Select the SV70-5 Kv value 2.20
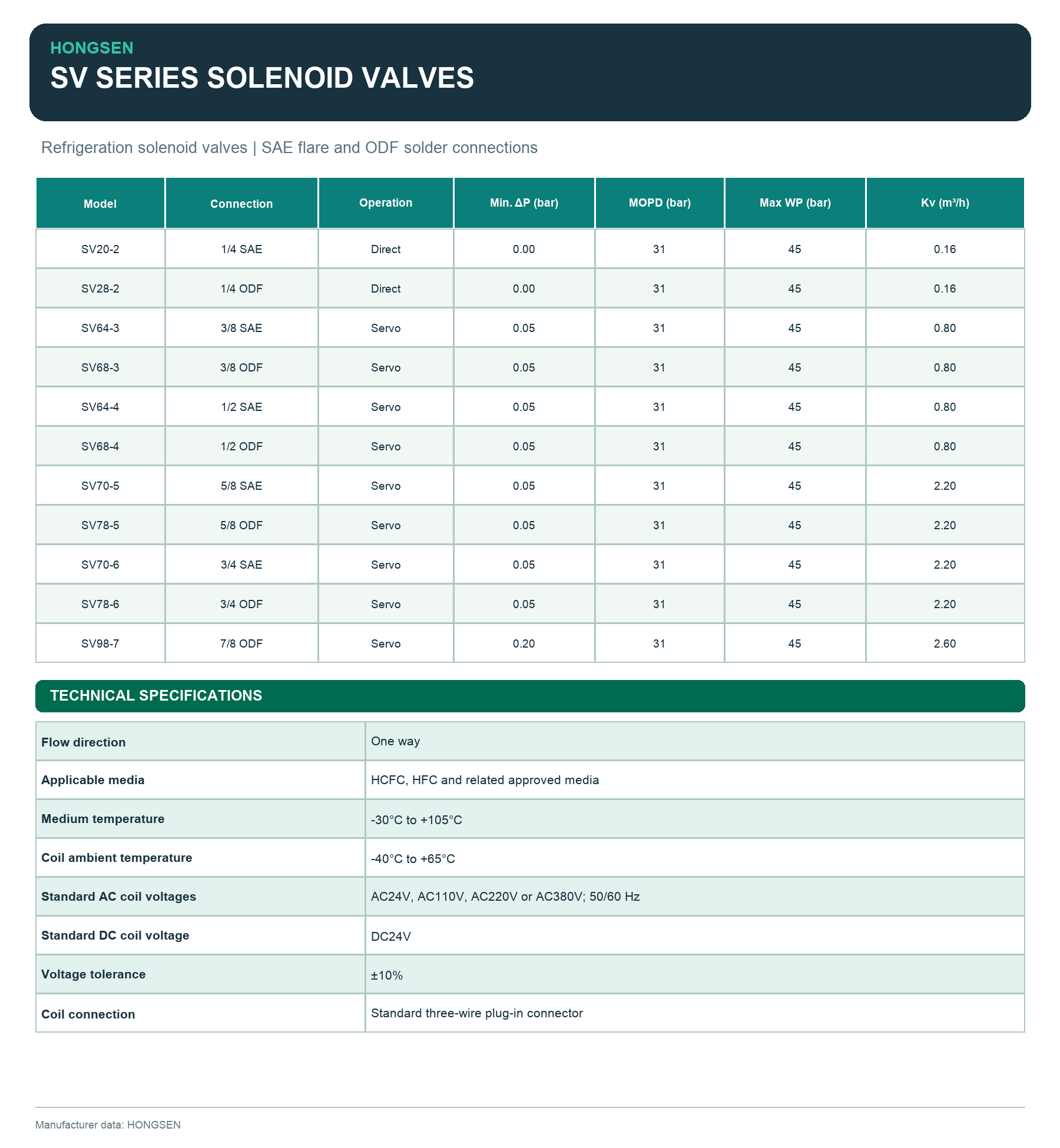This screenshot has height=1148, width=1060. pos(945,486)
